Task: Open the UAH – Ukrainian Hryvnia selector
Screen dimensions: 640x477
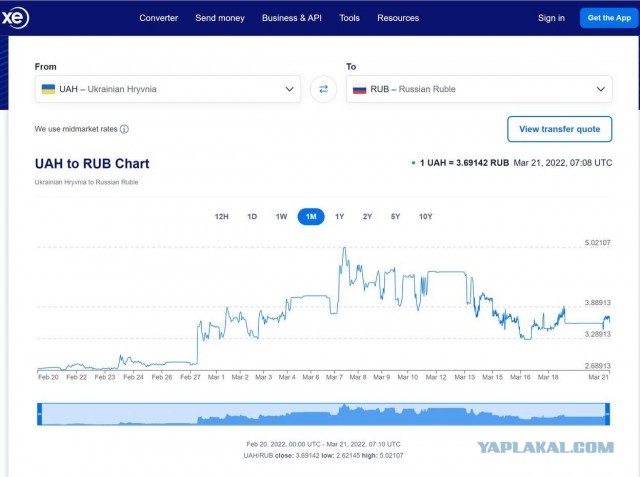Action: 168,89
